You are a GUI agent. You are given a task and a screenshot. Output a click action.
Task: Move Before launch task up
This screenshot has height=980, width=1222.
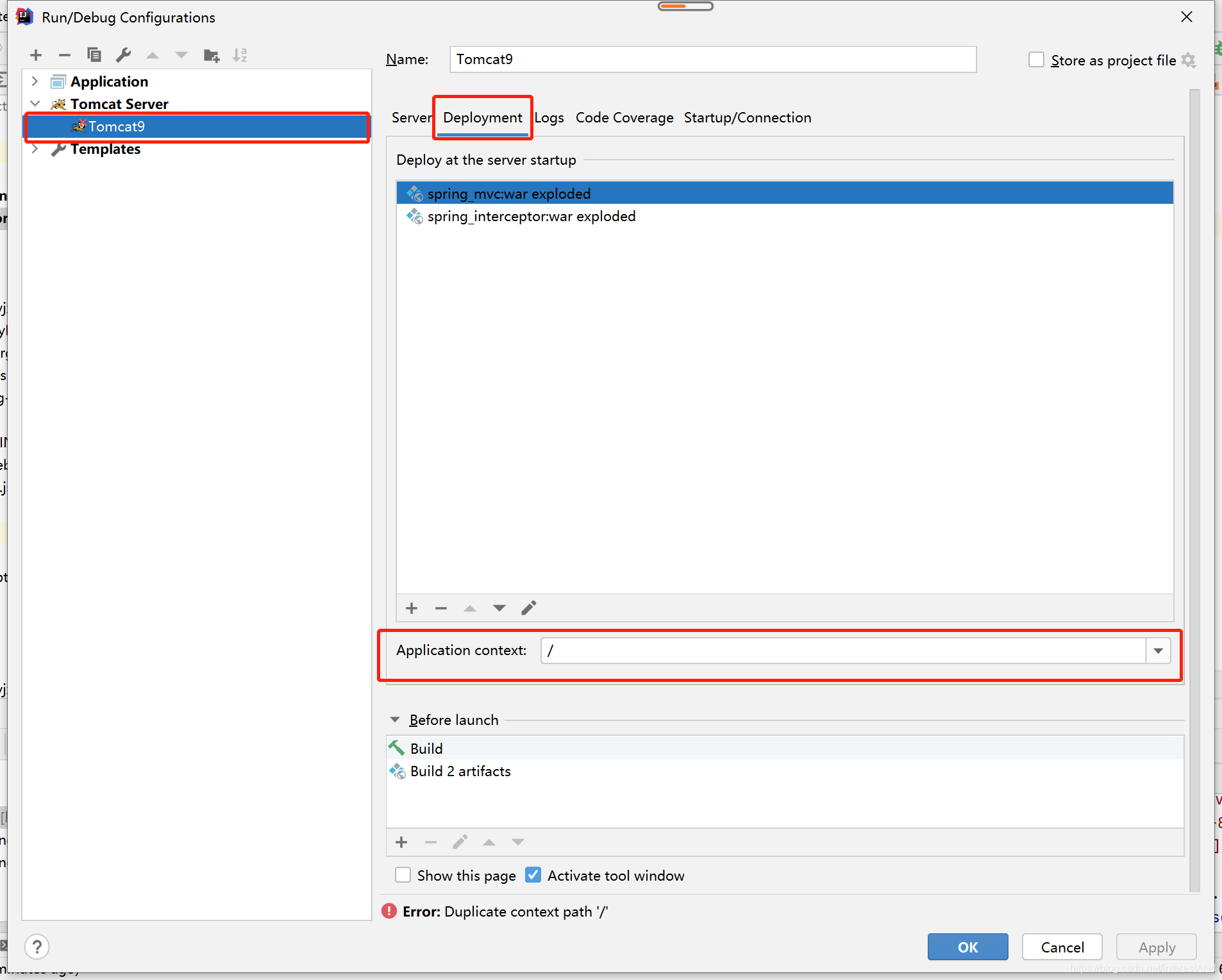[x=489, y=842]
